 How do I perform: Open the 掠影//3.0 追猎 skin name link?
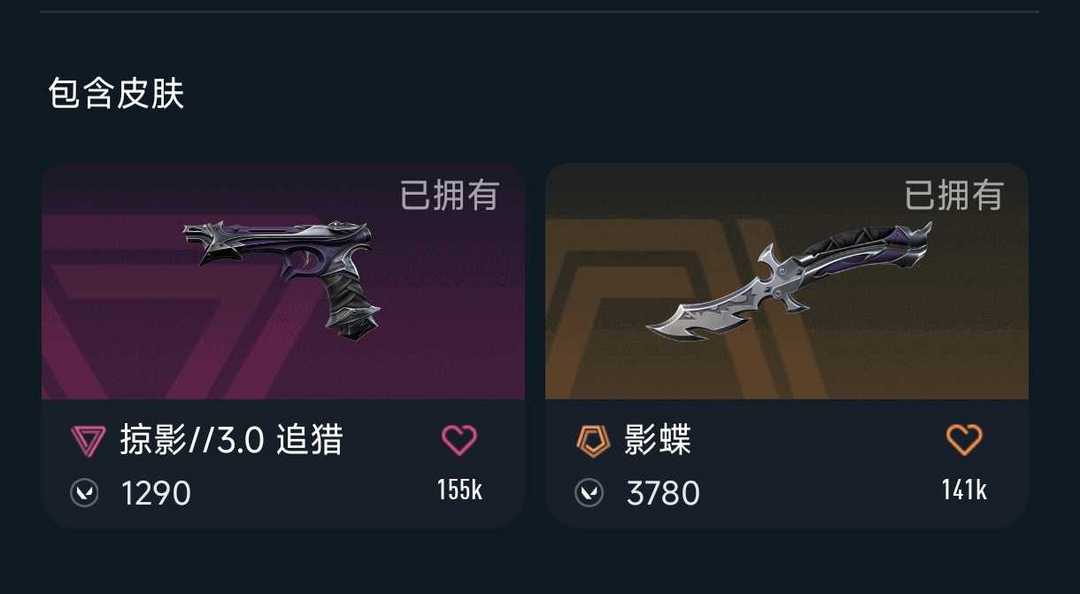232,440
